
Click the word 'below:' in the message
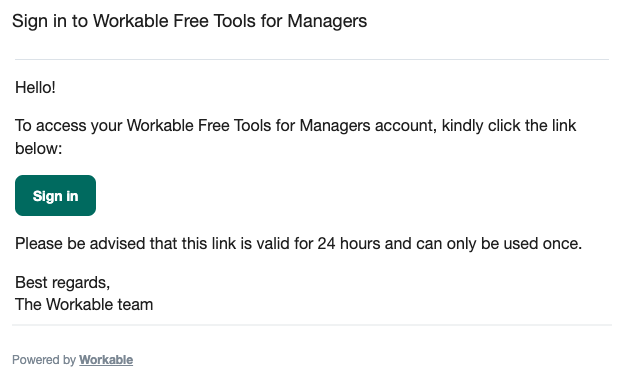coord(39,149)
